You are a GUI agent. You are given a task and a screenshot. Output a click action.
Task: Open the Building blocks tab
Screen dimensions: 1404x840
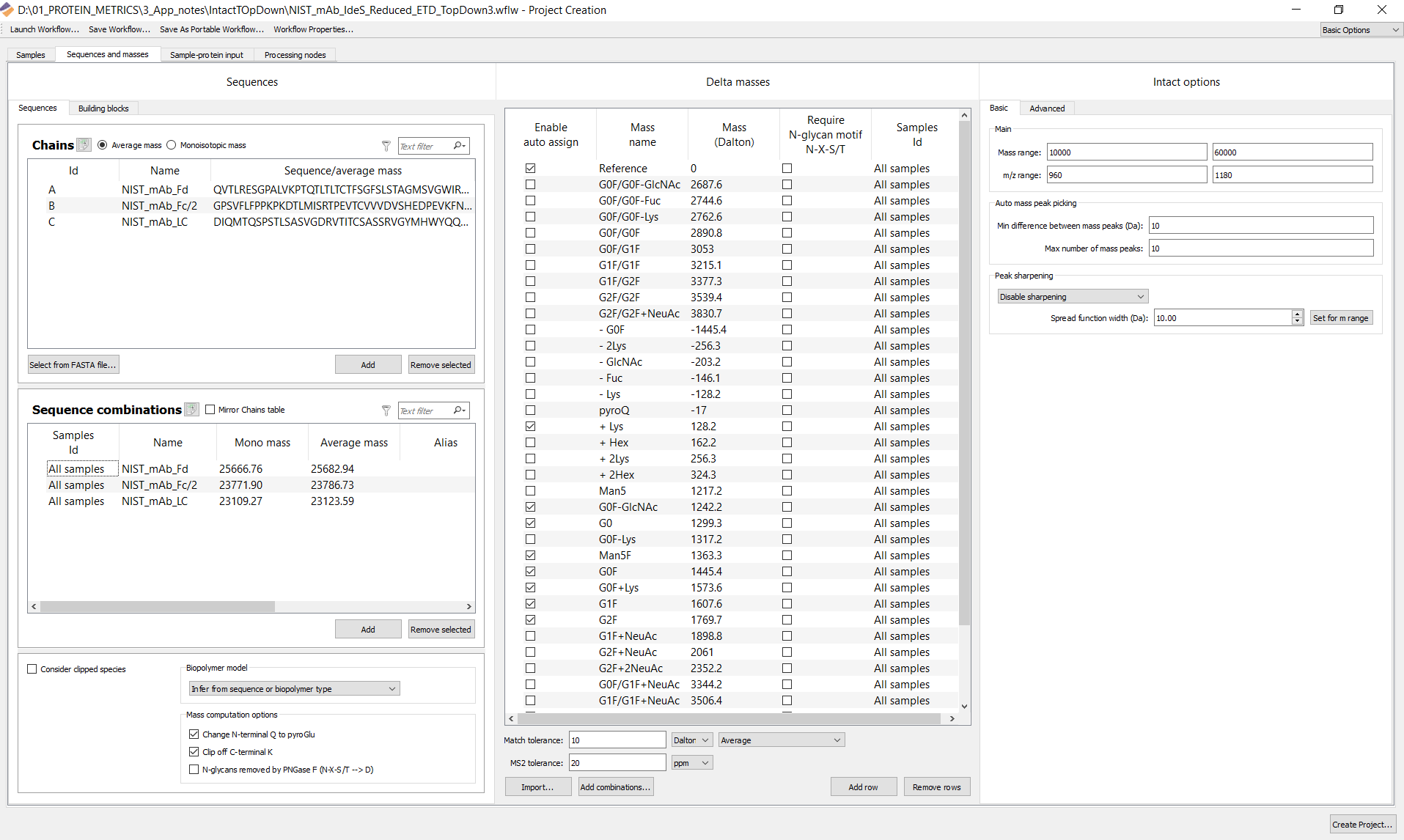click(103, 108)
